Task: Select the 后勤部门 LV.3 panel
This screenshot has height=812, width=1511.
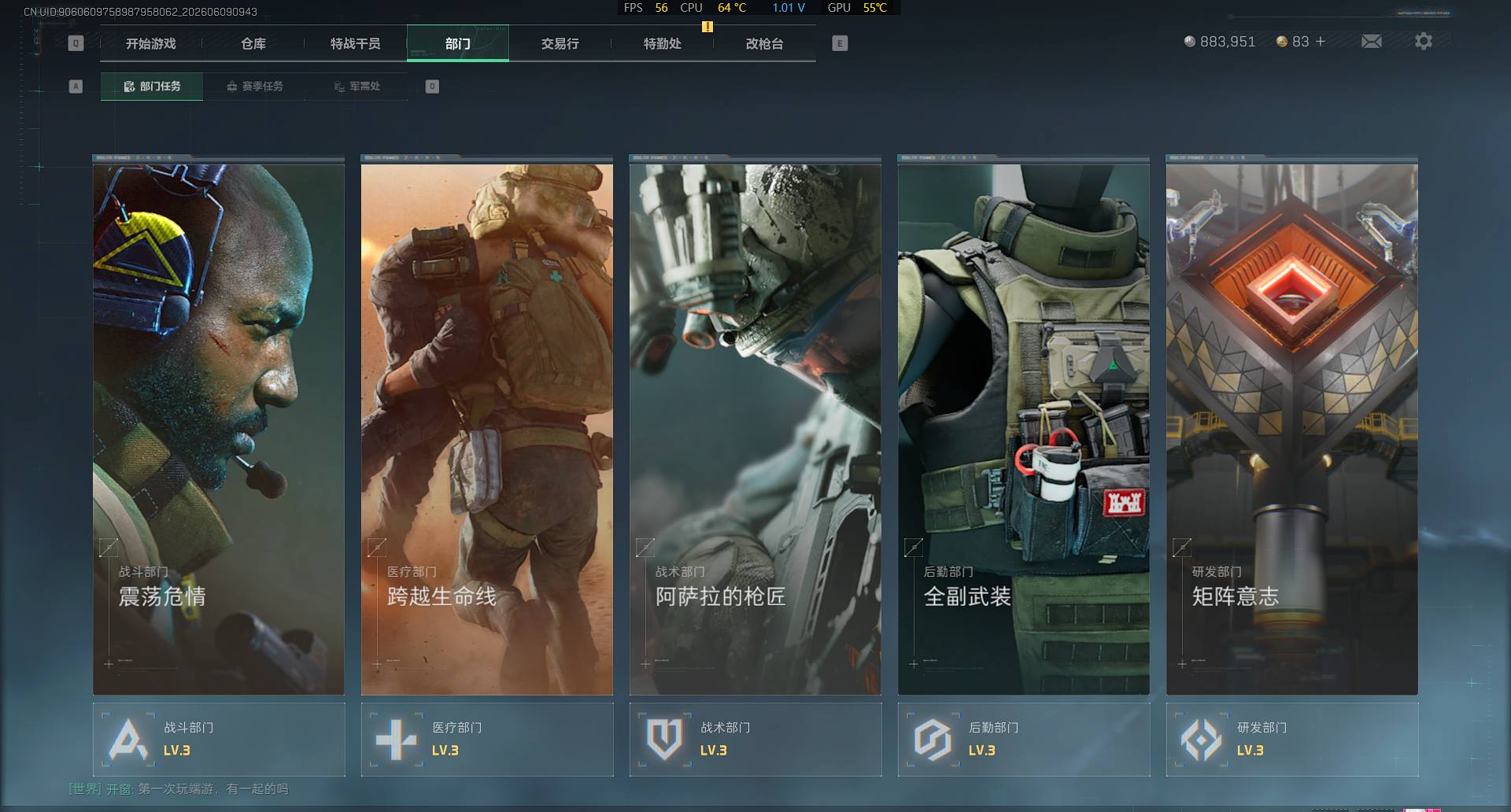Action: 1024,740
